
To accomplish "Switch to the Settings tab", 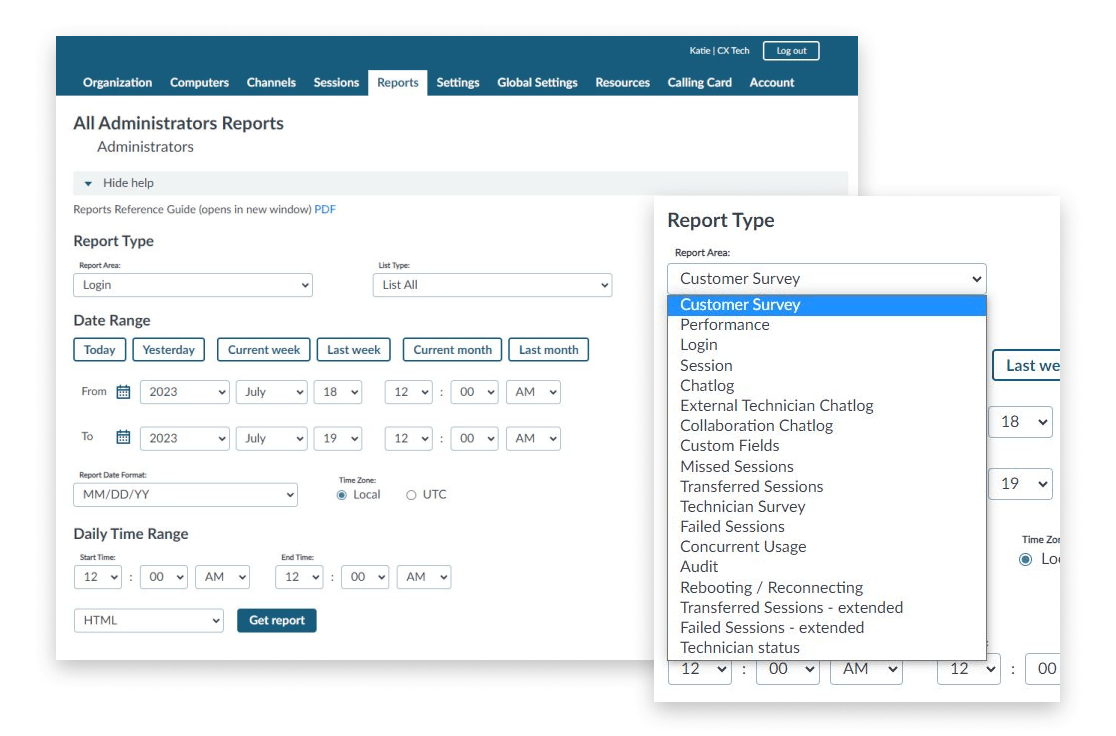I will 457,83.
